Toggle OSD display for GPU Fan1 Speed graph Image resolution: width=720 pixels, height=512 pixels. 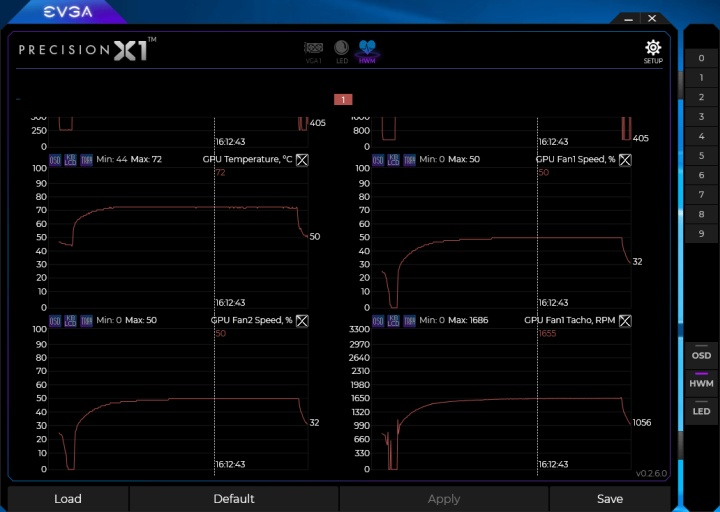click(x=378, y=160)
